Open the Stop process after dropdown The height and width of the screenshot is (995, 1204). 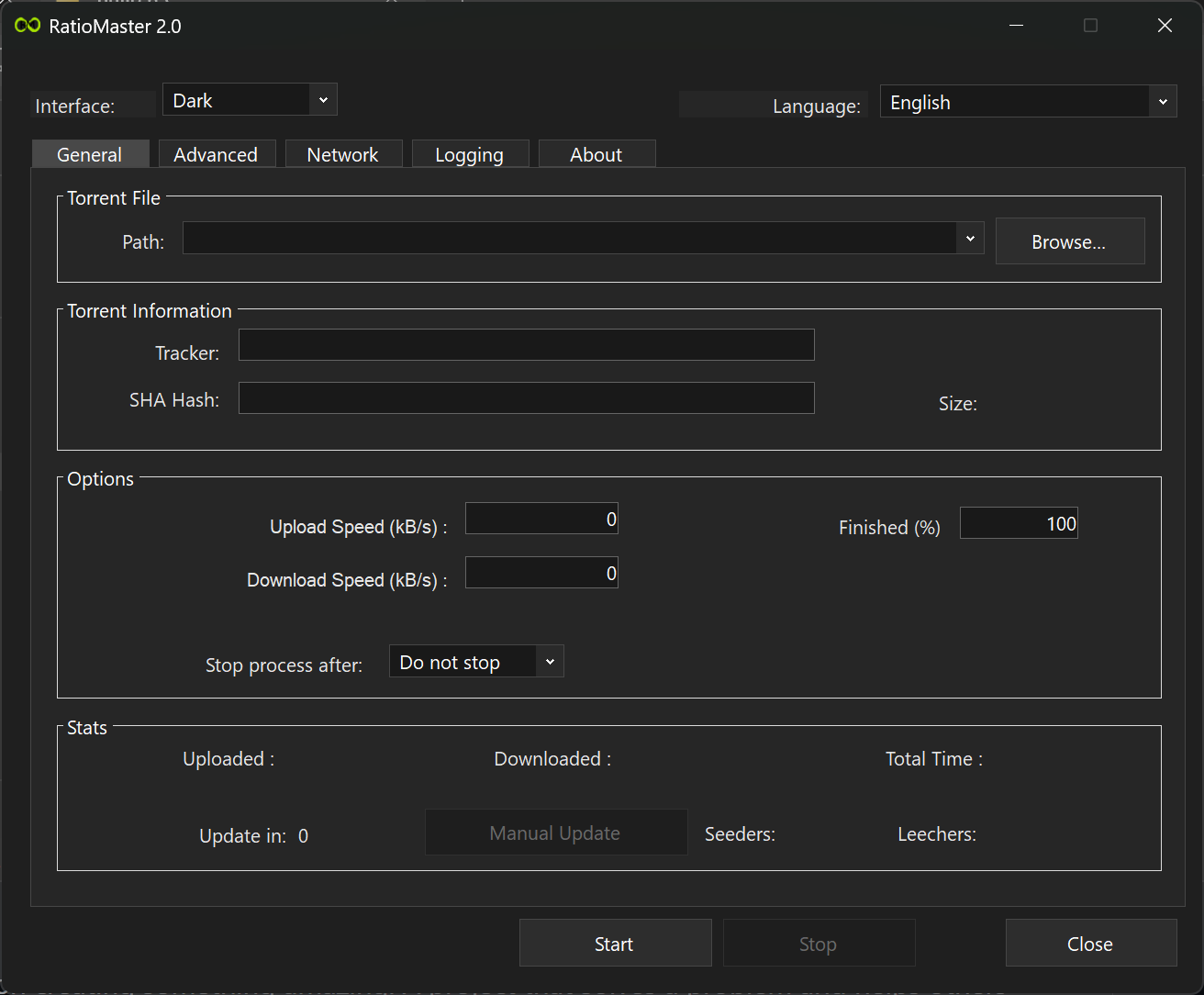click(x=476, y=662)
